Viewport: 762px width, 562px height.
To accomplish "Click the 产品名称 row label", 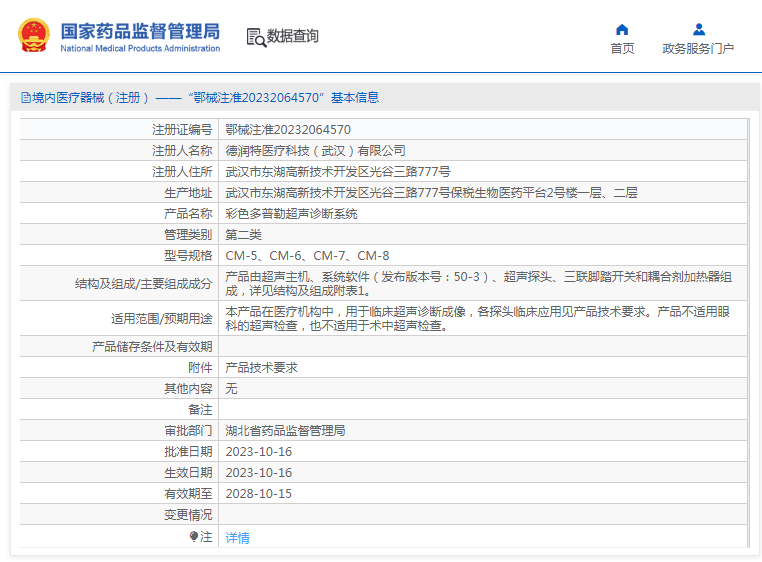I will pyautogui.click(x=188, y=214).
